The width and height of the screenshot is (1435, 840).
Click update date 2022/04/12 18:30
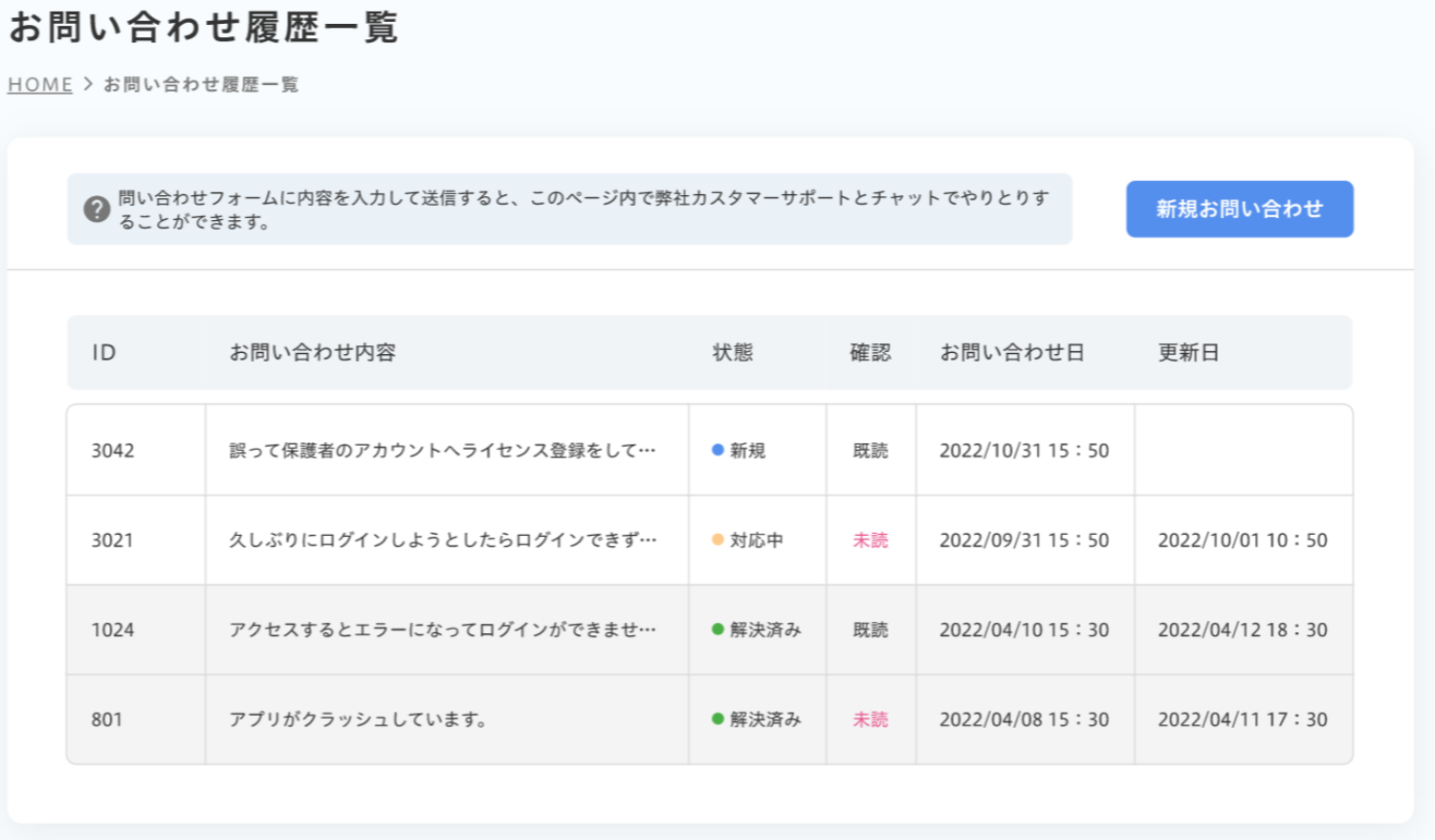[1243, 630]
